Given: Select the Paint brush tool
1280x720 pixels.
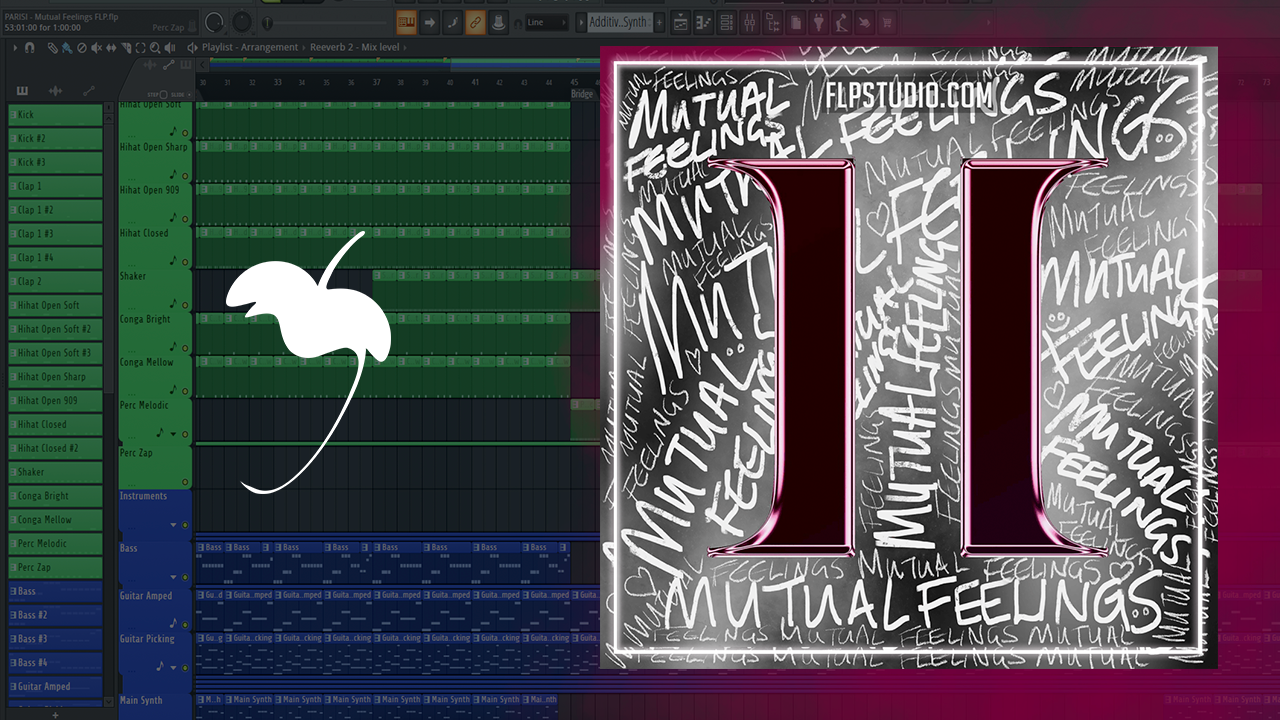Looking at the screenshot, I should 66,47.
